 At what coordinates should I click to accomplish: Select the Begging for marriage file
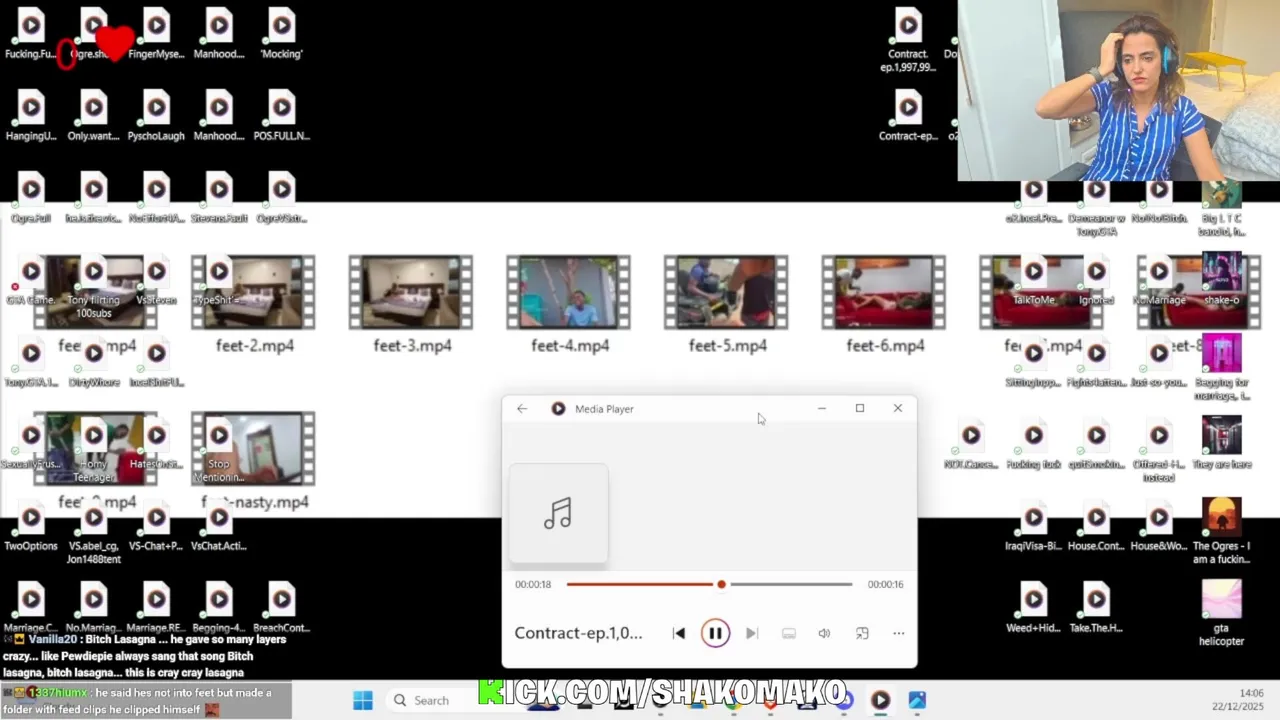1221,368
